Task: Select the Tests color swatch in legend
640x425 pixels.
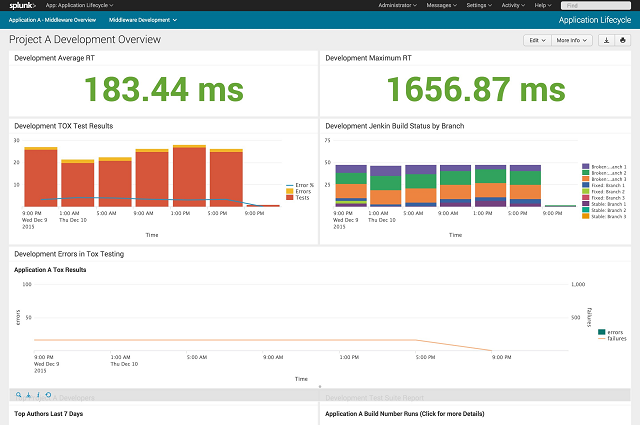Action: pos(290,198)
